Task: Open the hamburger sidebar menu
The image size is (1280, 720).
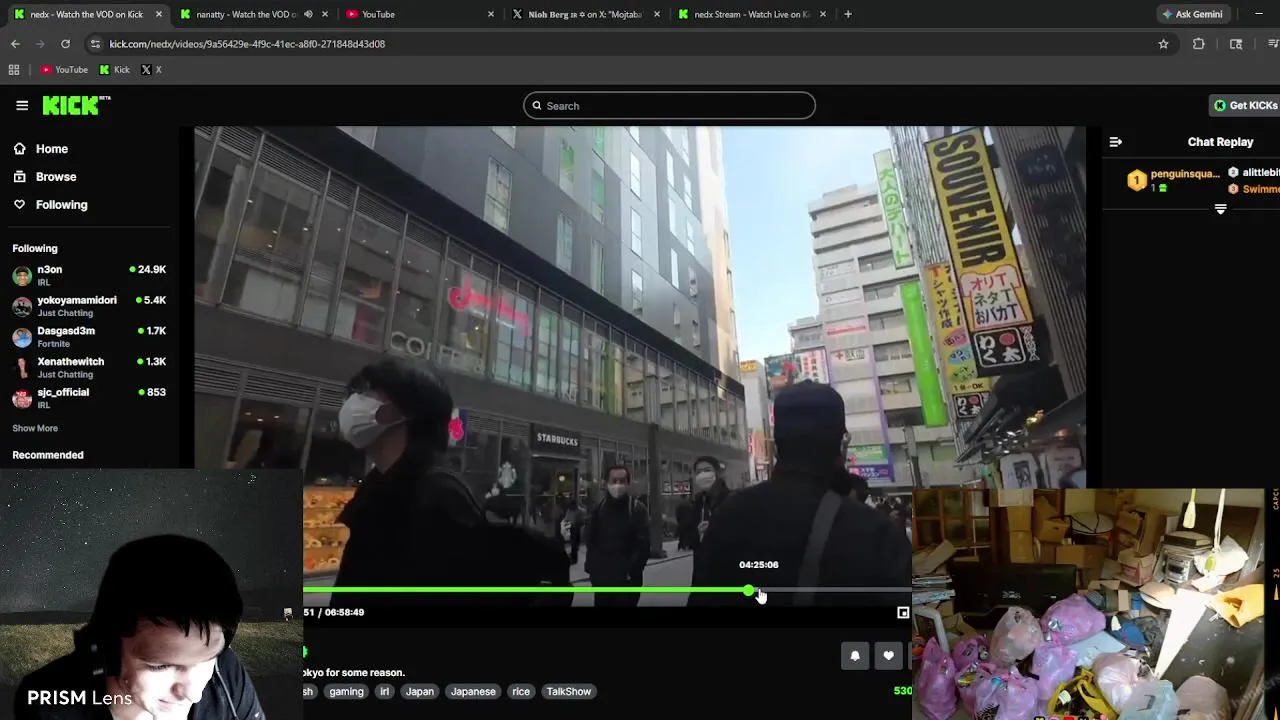Action: pyautogui.click(x=22, y=105)
